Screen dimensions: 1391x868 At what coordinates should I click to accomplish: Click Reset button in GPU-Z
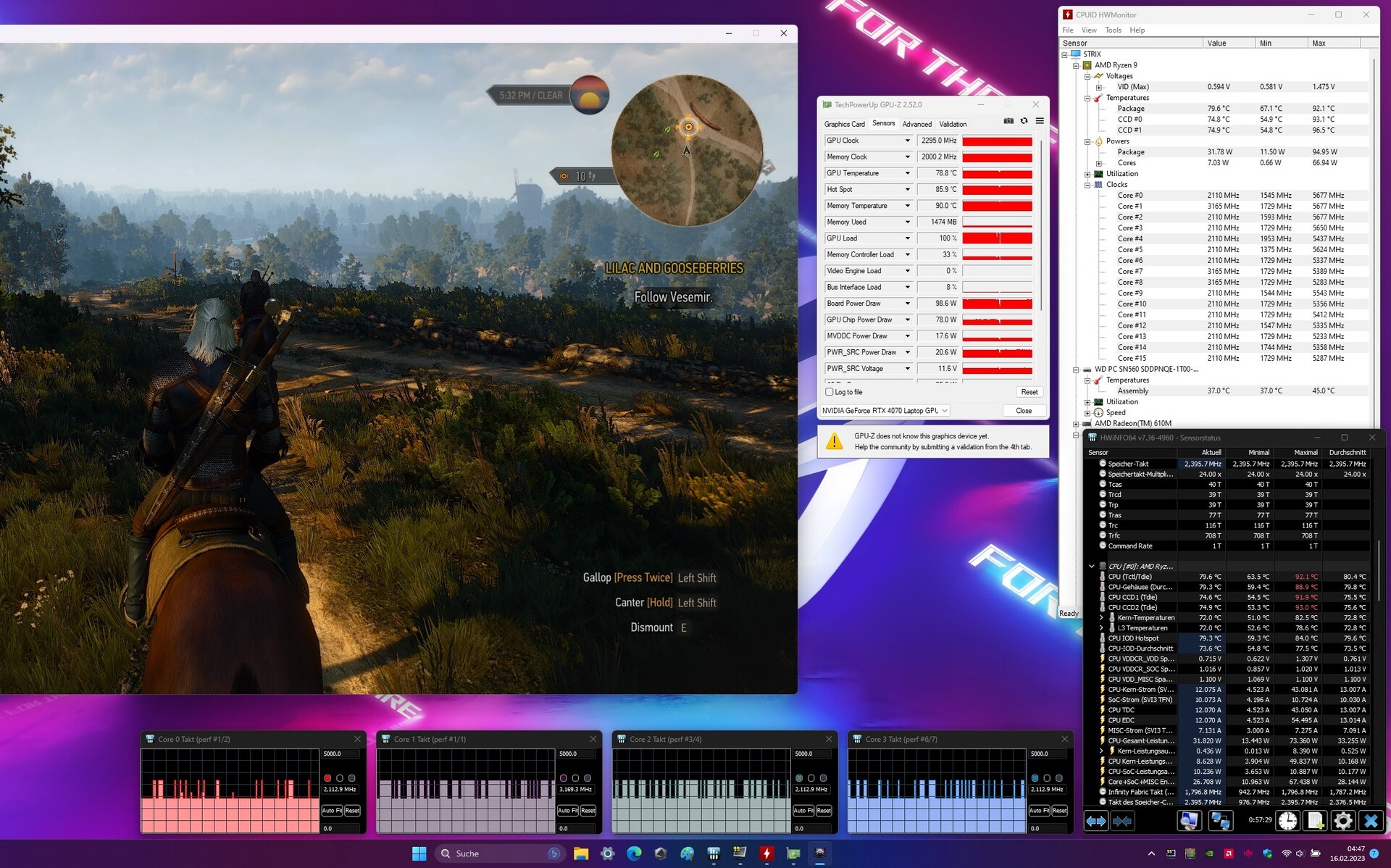pos(1029,392)
